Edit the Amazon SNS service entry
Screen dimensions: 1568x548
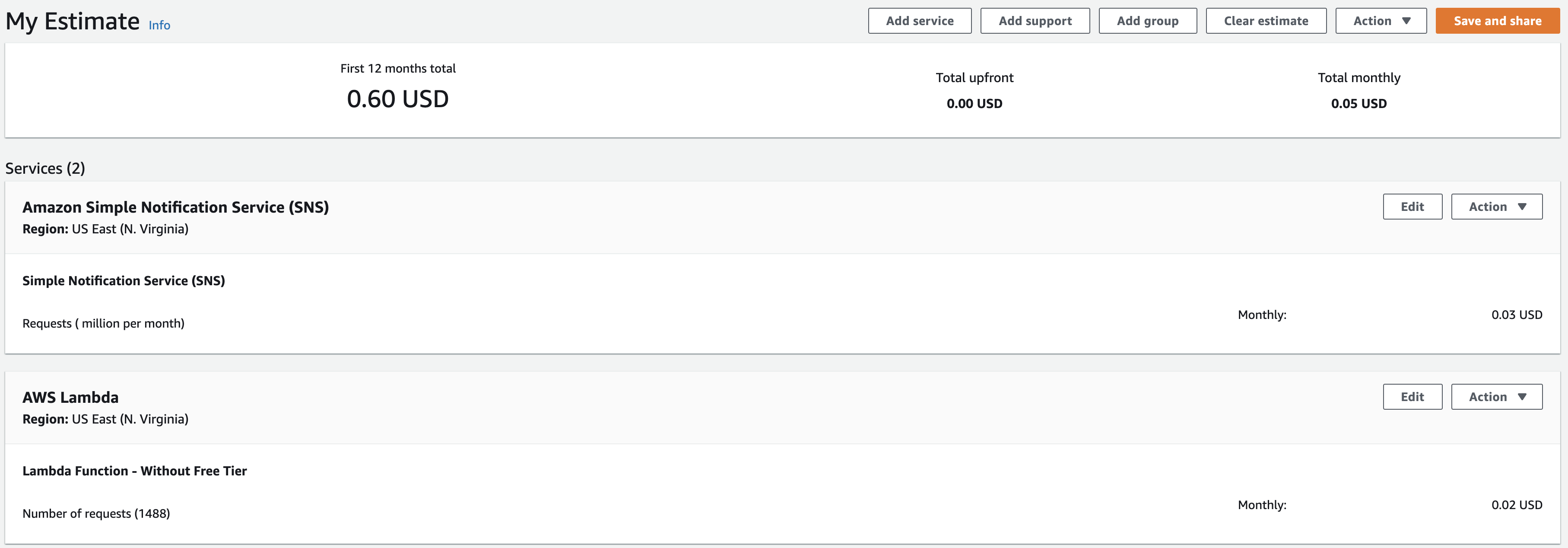click(x=1412, y=207)
